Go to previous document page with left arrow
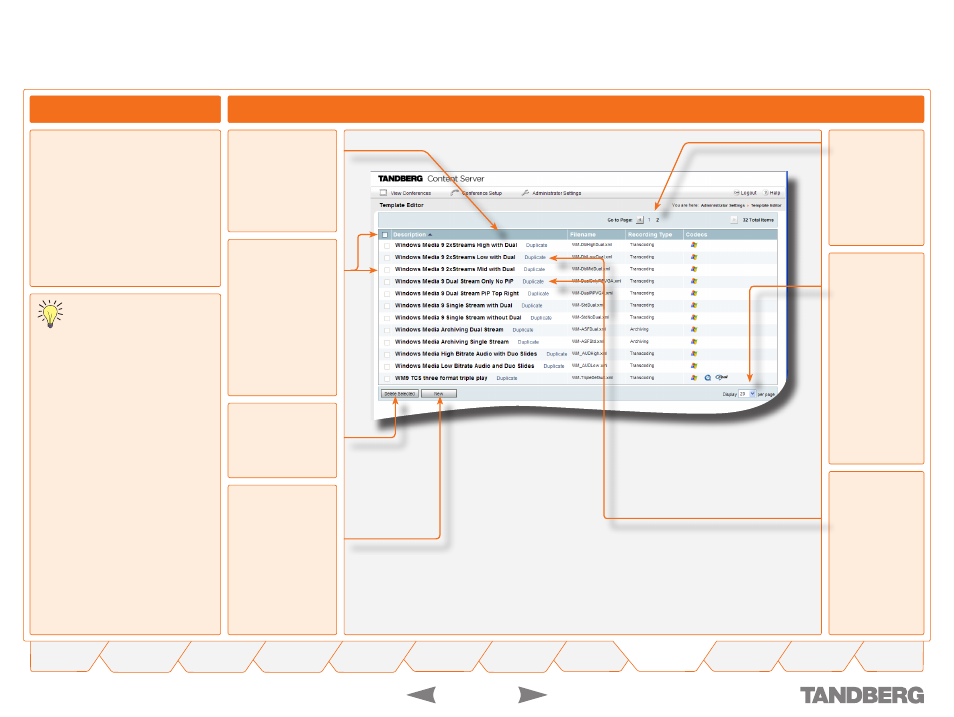The height and width of the screenshot is (717, 954). [421, 694]
